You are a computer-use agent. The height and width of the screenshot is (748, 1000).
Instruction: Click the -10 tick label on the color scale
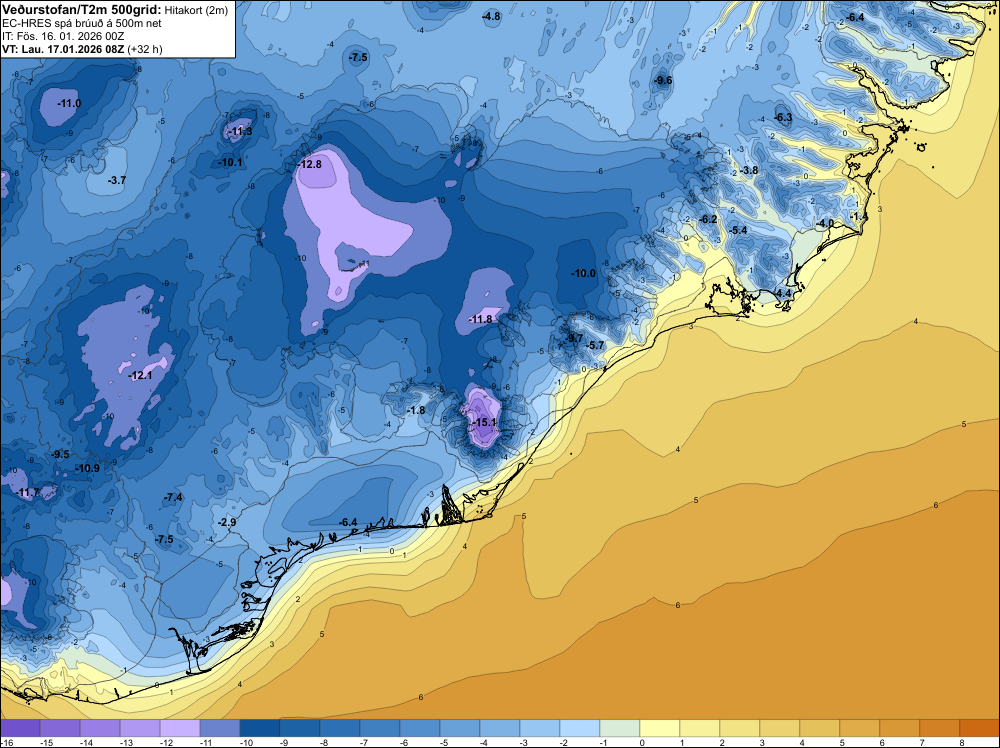point(246,742)
